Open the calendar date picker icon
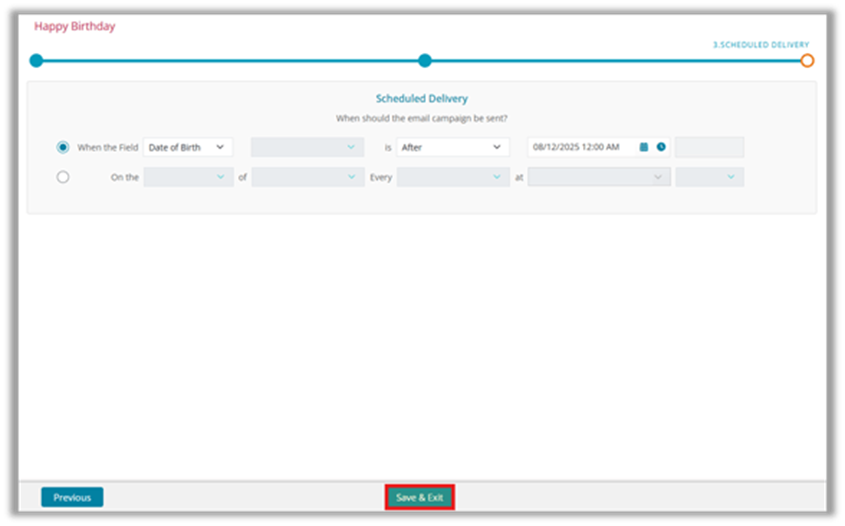The height and width of the screenshot is (526, 845). tap(644, 147)
